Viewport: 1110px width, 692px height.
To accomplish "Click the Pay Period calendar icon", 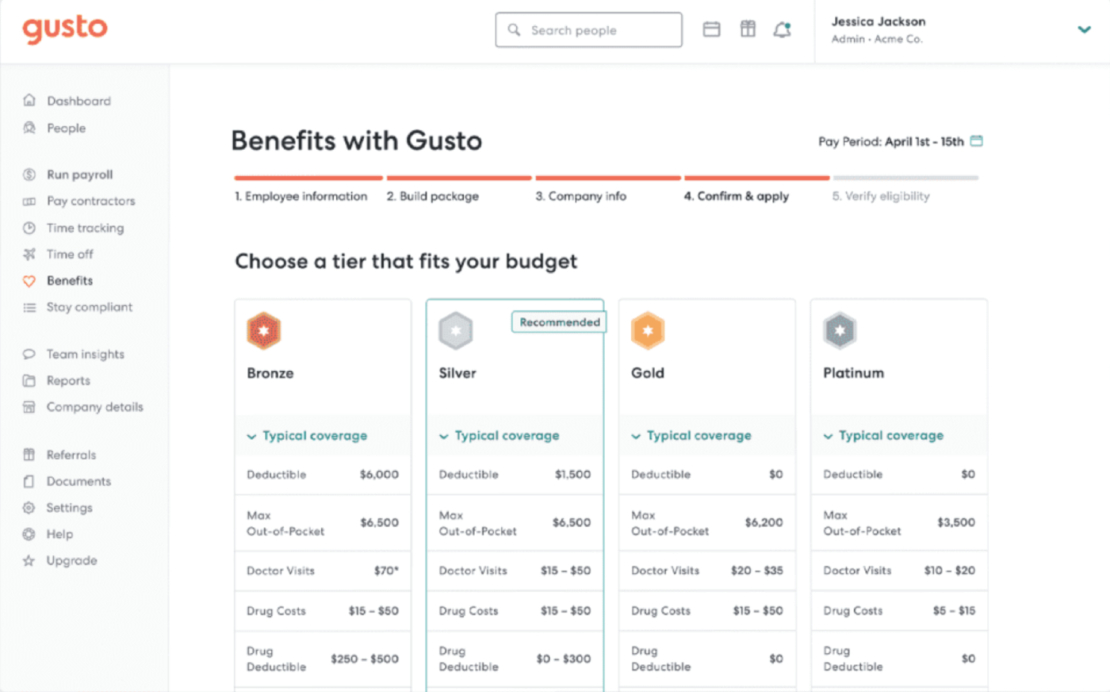I will [x=976, y=142].
